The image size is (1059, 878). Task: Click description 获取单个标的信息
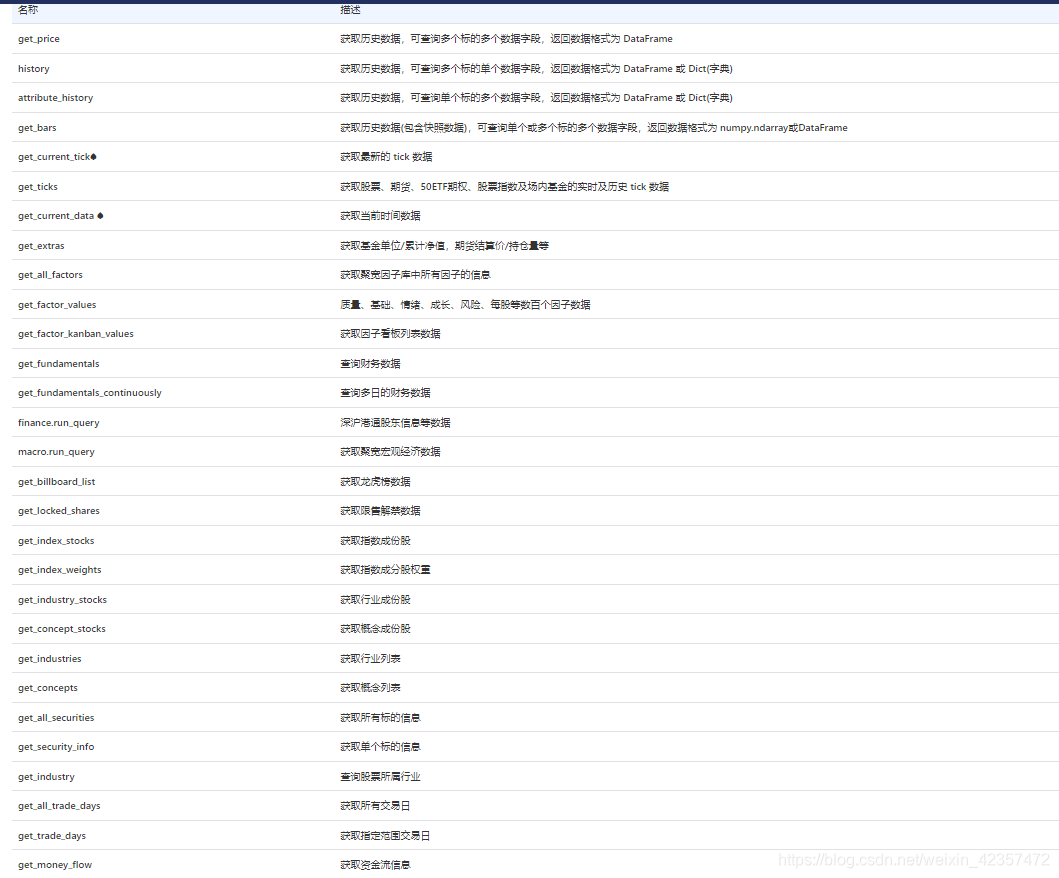point(380,747)
